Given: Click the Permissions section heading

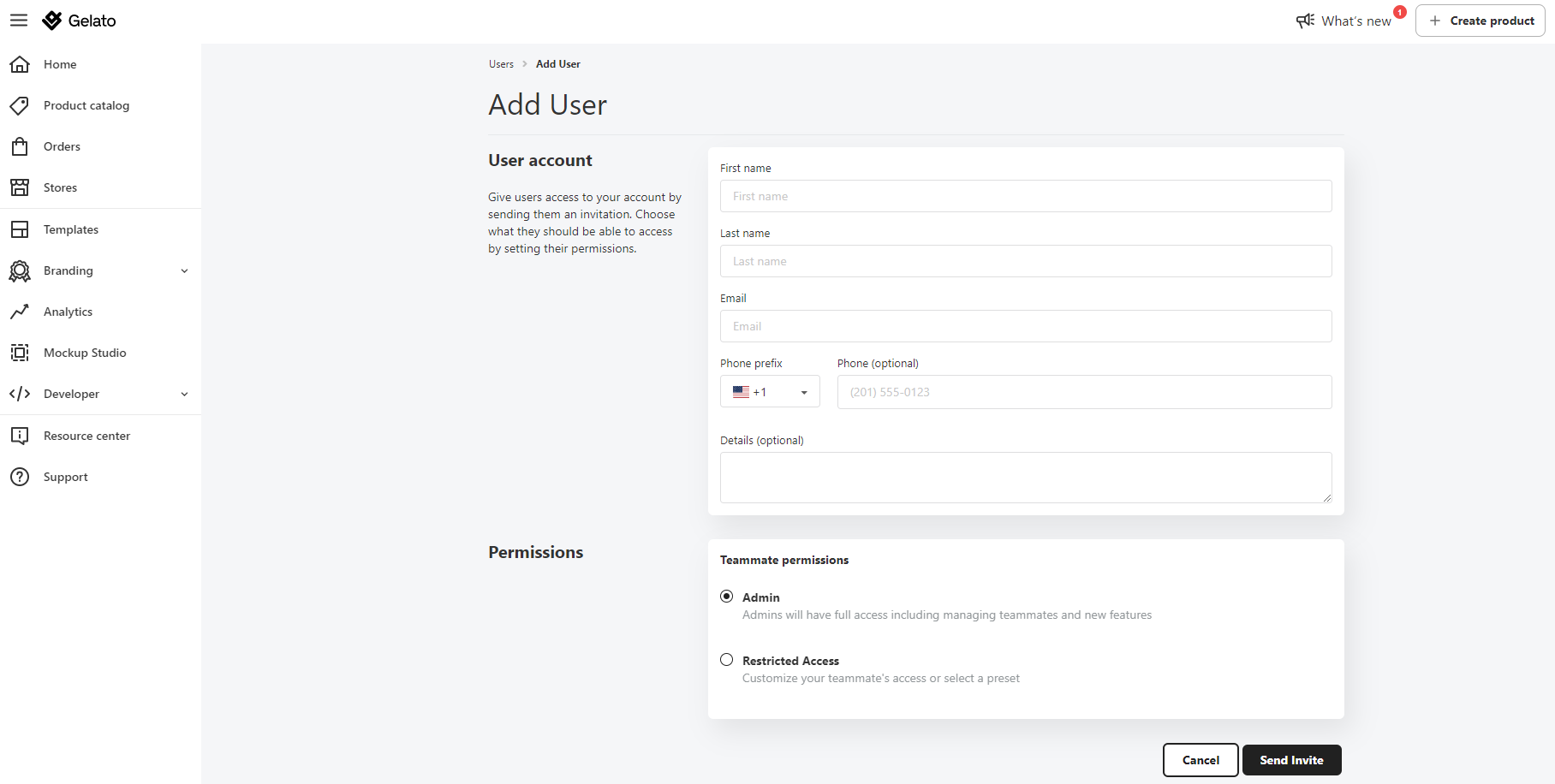Looking at the screenshot, I should [x=536, y=552].
